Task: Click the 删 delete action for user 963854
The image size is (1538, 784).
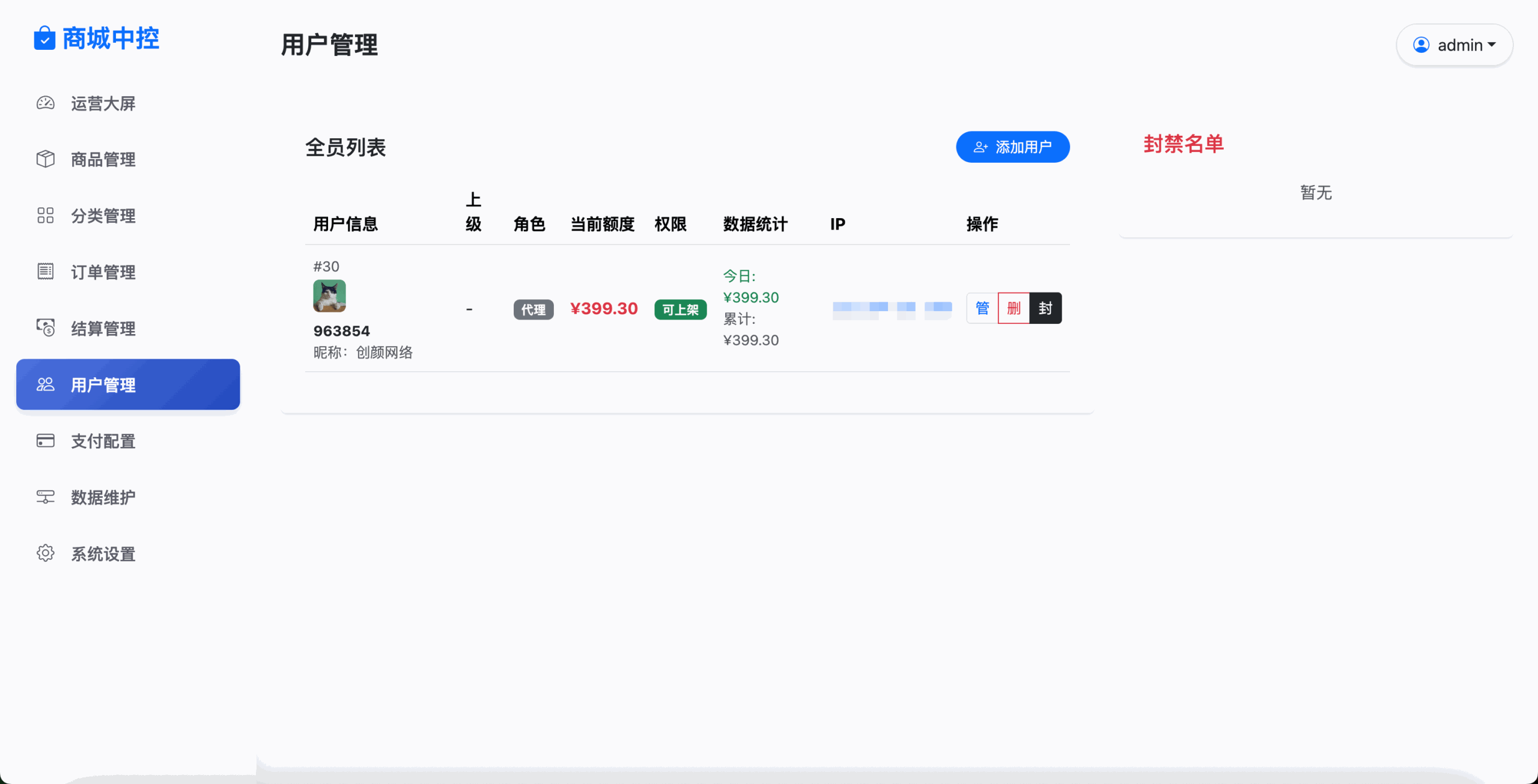Action: 1014,308
